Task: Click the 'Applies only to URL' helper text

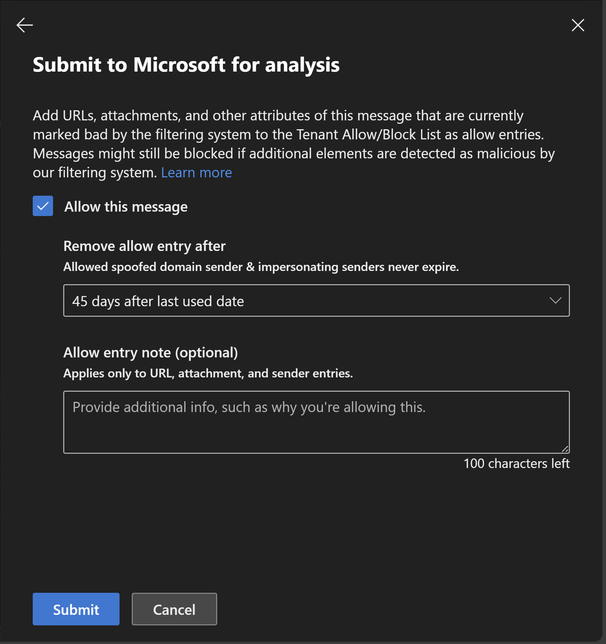Action: click(208, 374)
